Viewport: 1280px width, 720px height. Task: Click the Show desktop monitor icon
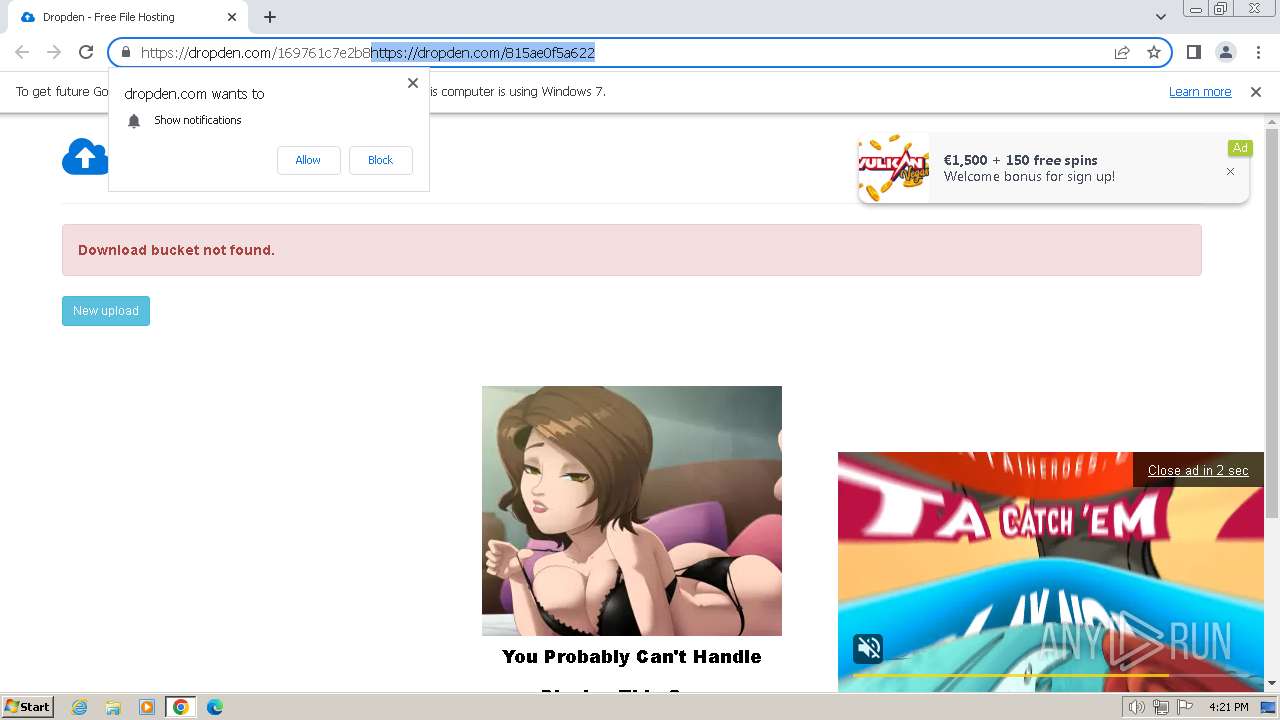click(1267, 707)
